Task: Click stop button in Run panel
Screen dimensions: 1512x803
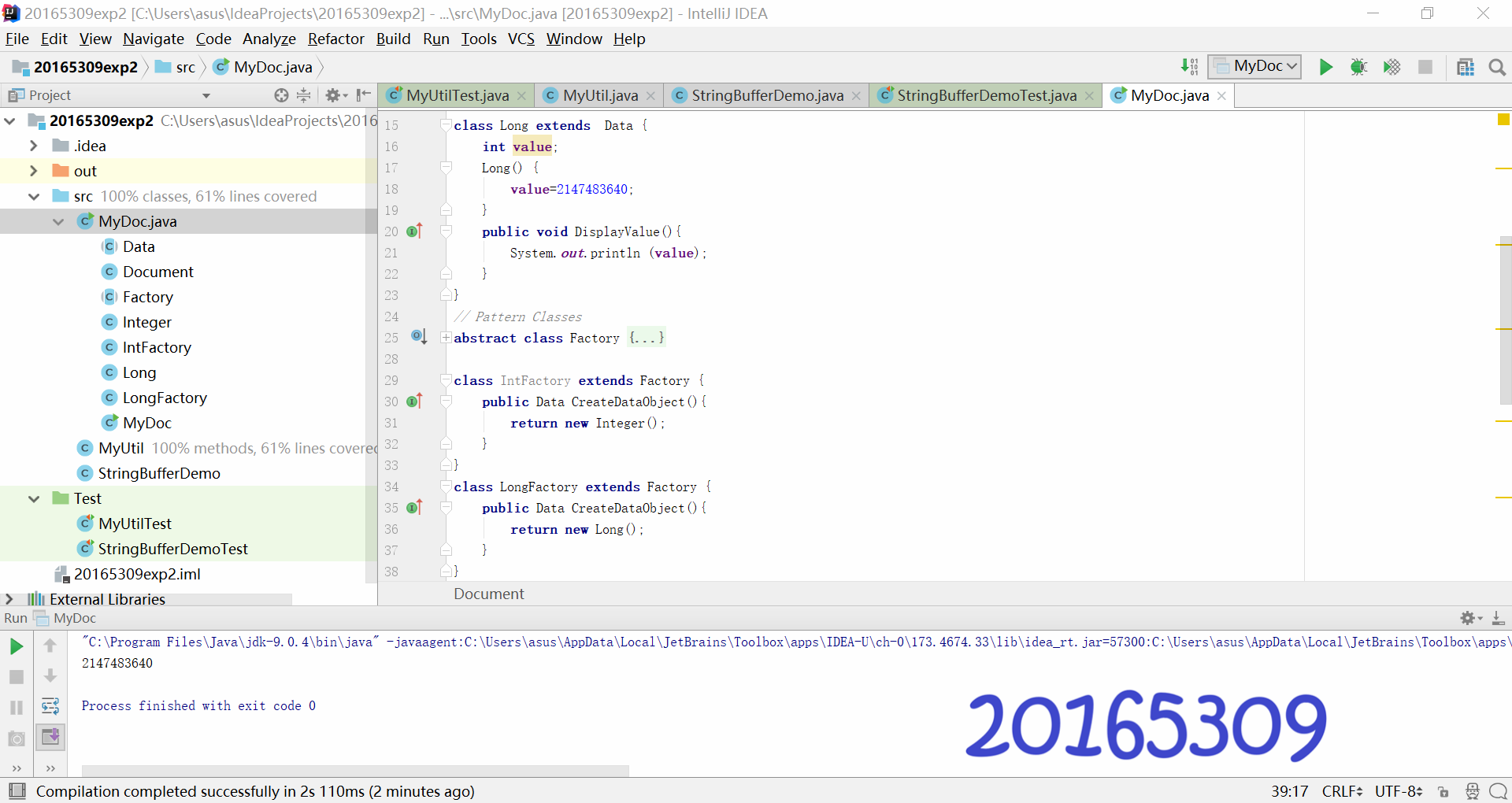Action: pos(16,677)
